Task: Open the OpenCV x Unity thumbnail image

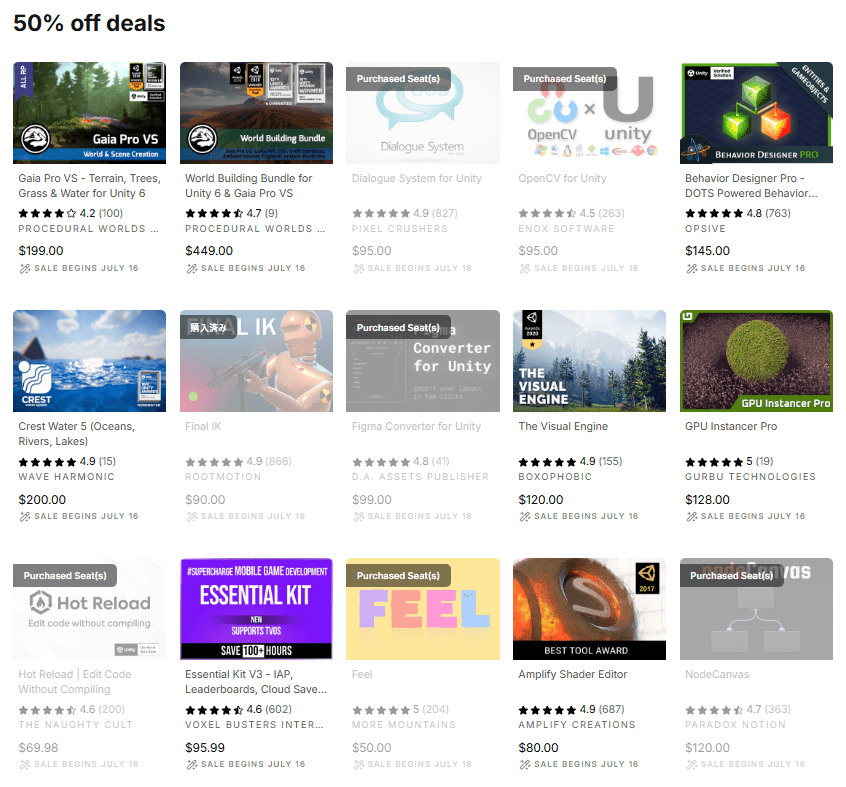Action: (589, 113)
